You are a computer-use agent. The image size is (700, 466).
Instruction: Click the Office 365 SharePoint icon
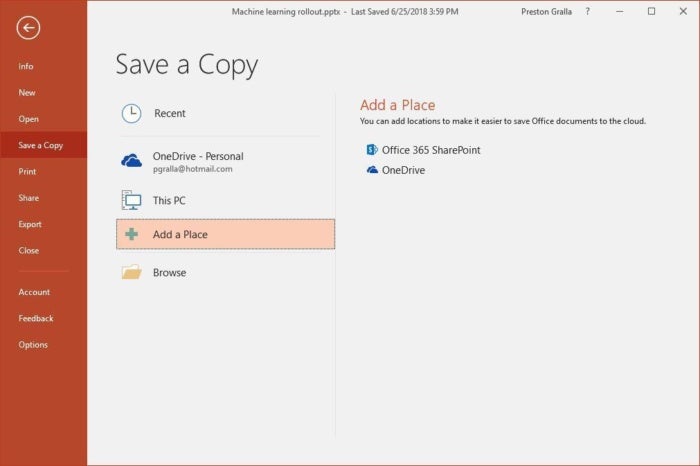tap(372, 150)
